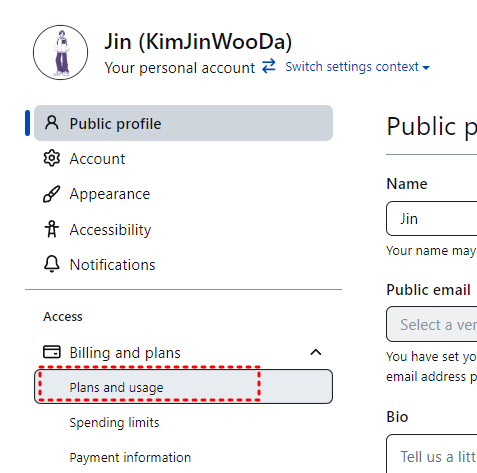Click the paintbrush icon beside Appearance
The height and width of the screenshot is (473, 477).
click(x=52, y=194)
